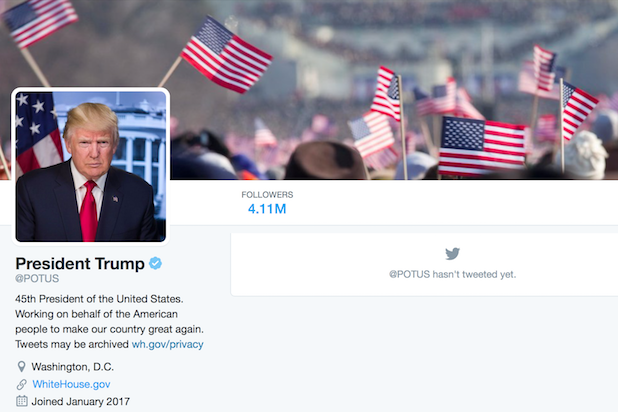Open the wh.gov/privacy link
The image size is (618, 412).
coord(168,344)
